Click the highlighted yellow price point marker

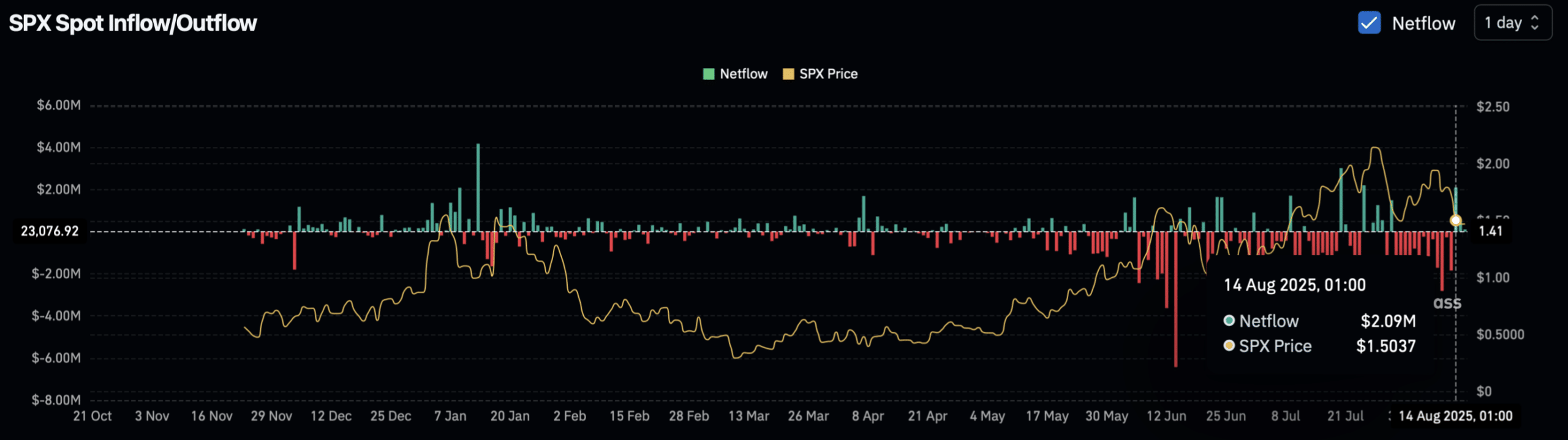[1456, 220]
